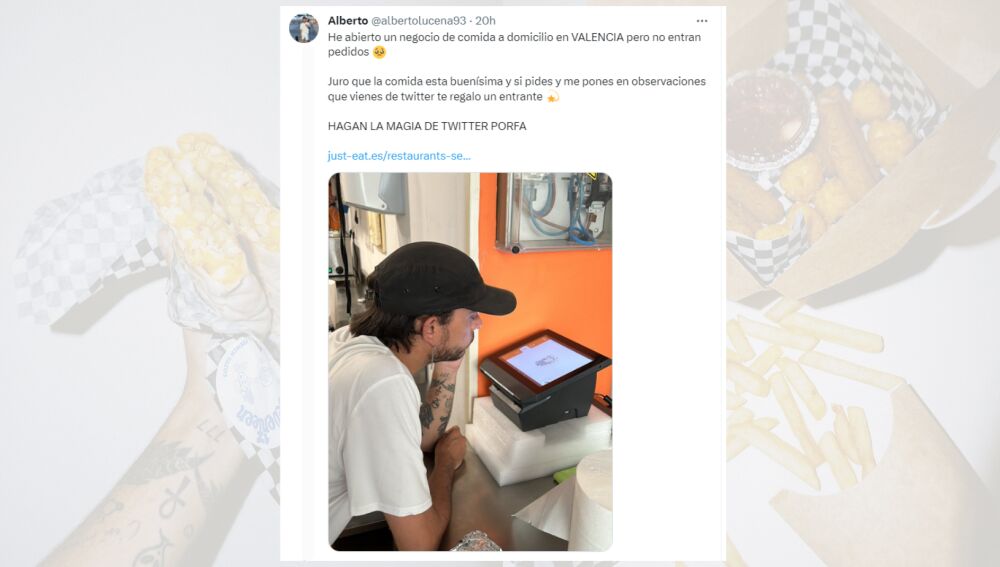Click the electrical box on orange wall
This screenshot has height=567, width=1000.
tap(554, 212)
